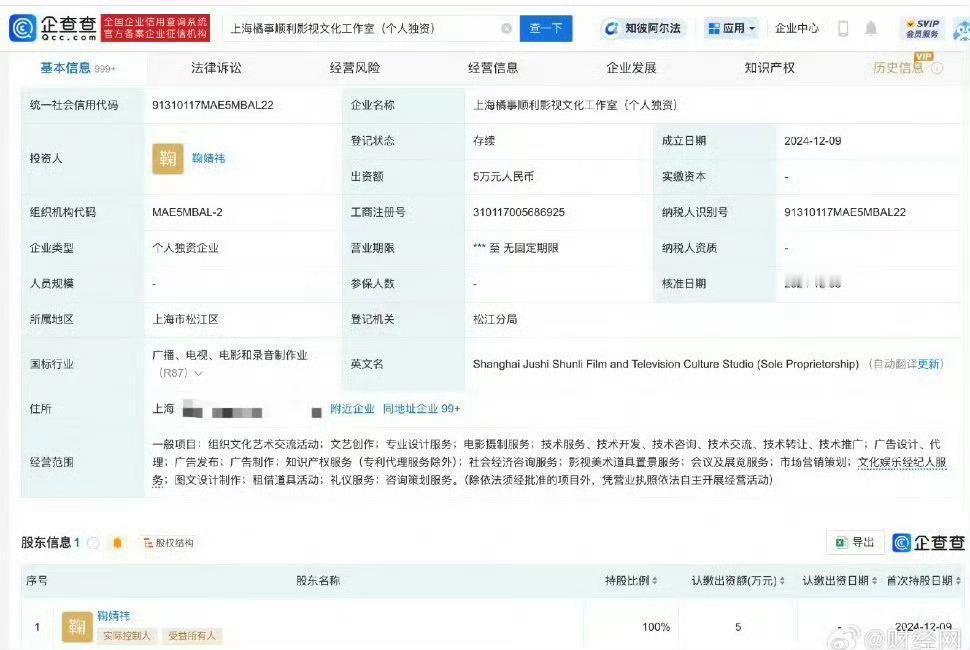Click the 登记状态 value 存续

[484, 141]
